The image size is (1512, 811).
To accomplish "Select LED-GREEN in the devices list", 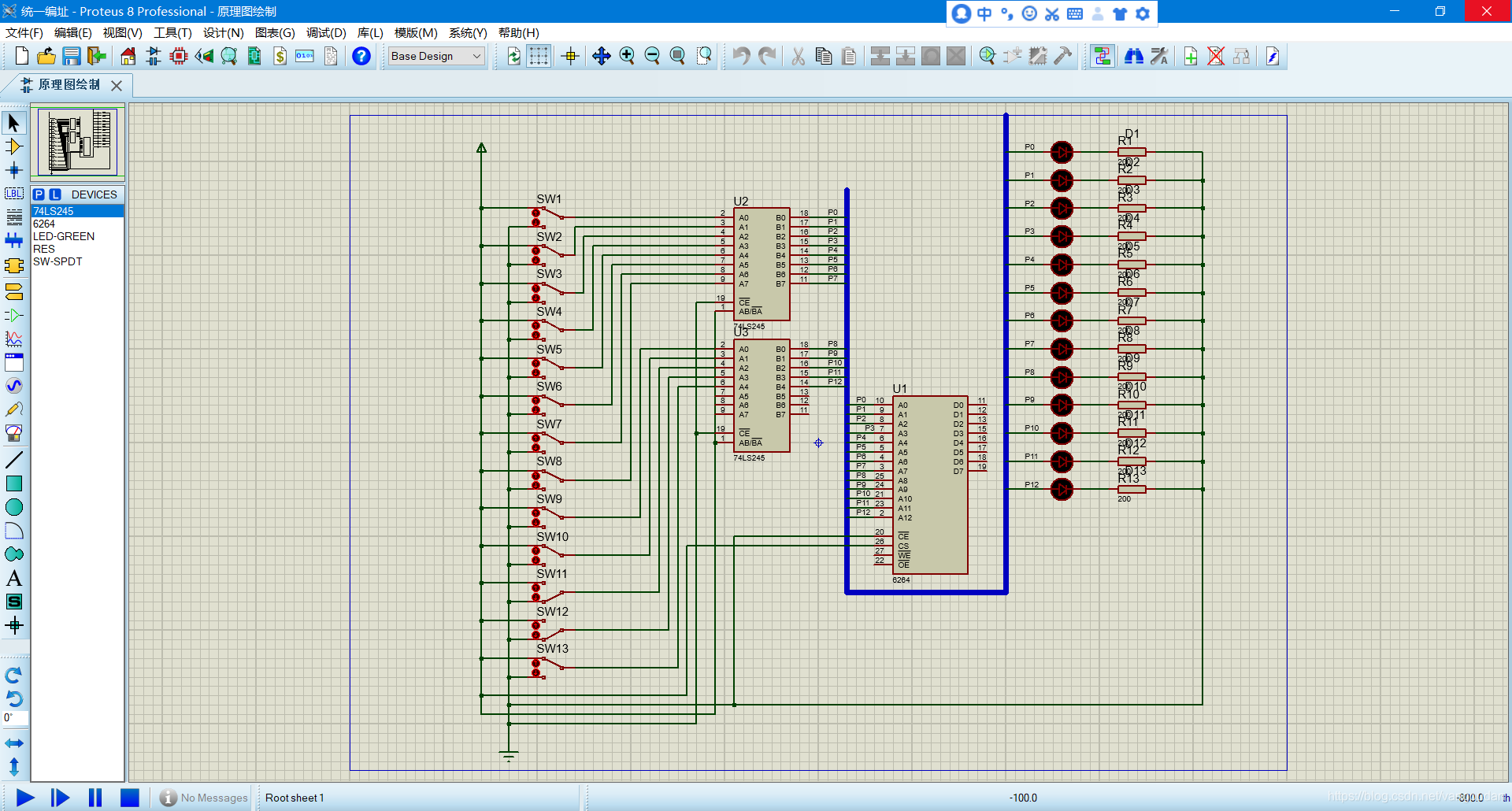I will pyautogui.click(x=77, y=236).
